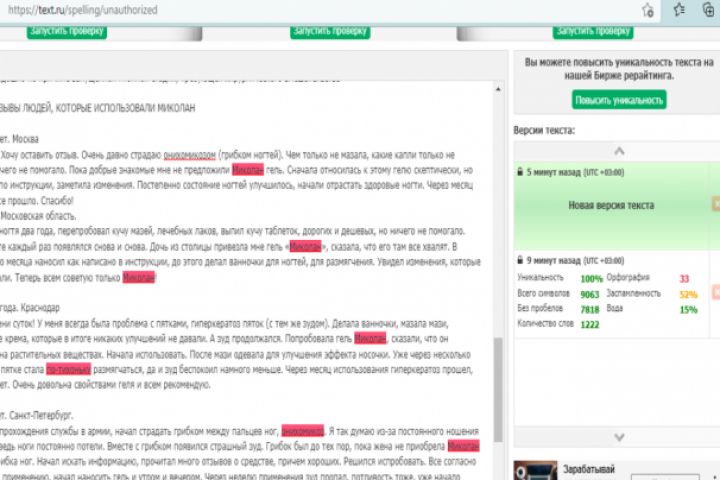Open the browser Collections icon
This screenshot has width=720, height=480.
(x=709, y=10)
